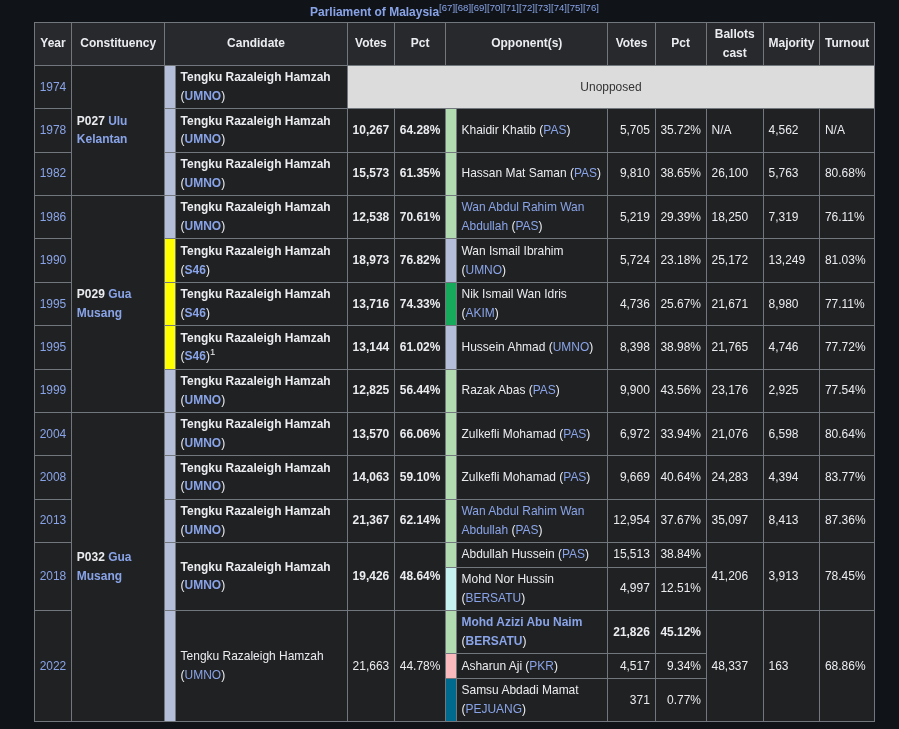The width and height of the screenshot is (899, 729).
Task: Follow the UMNO link in the 1974 row
Action: (202, 96)
